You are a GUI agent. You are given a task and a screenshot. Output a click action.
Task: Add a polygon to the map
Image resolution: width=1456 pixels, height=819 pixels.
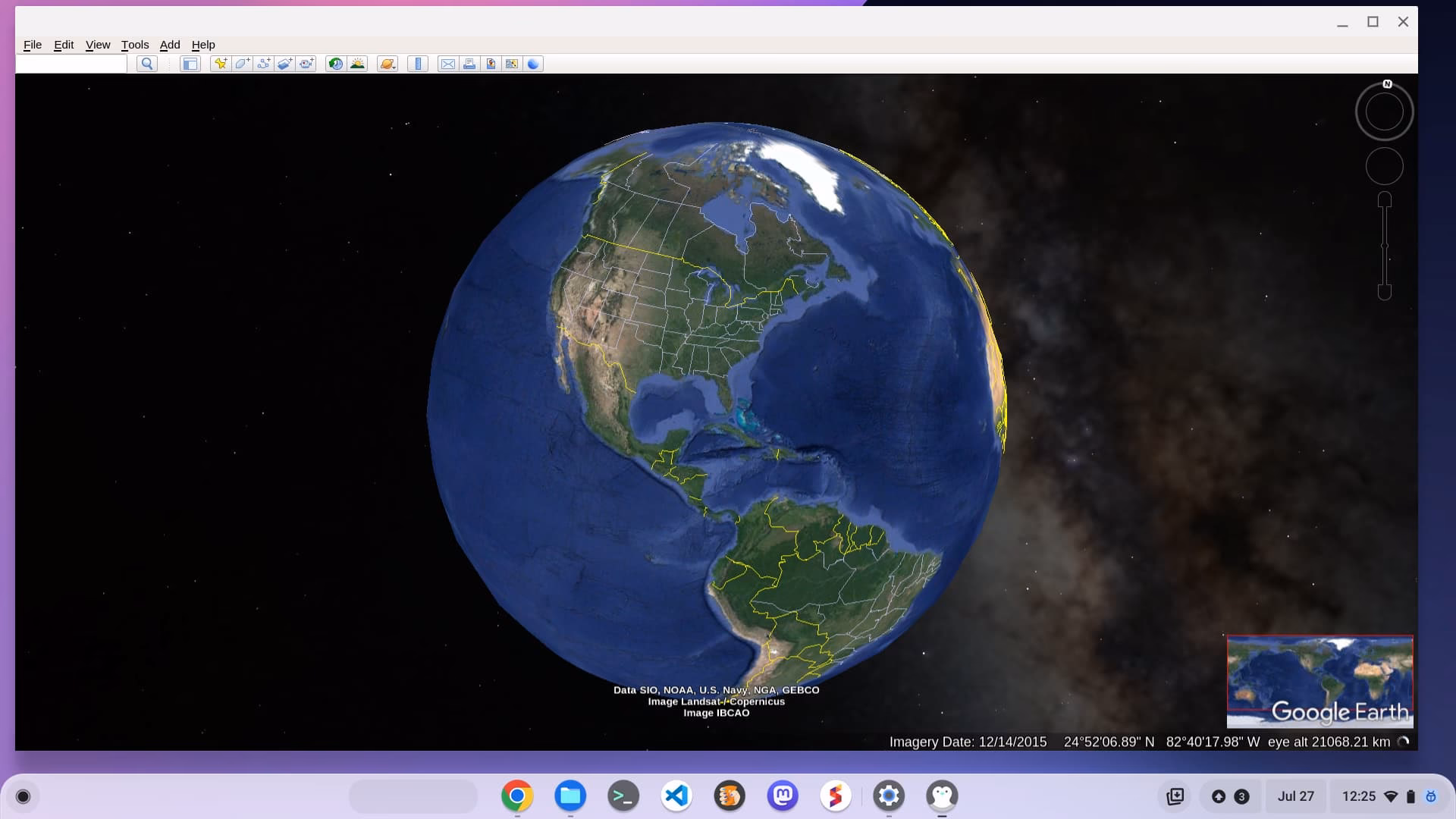240,64
